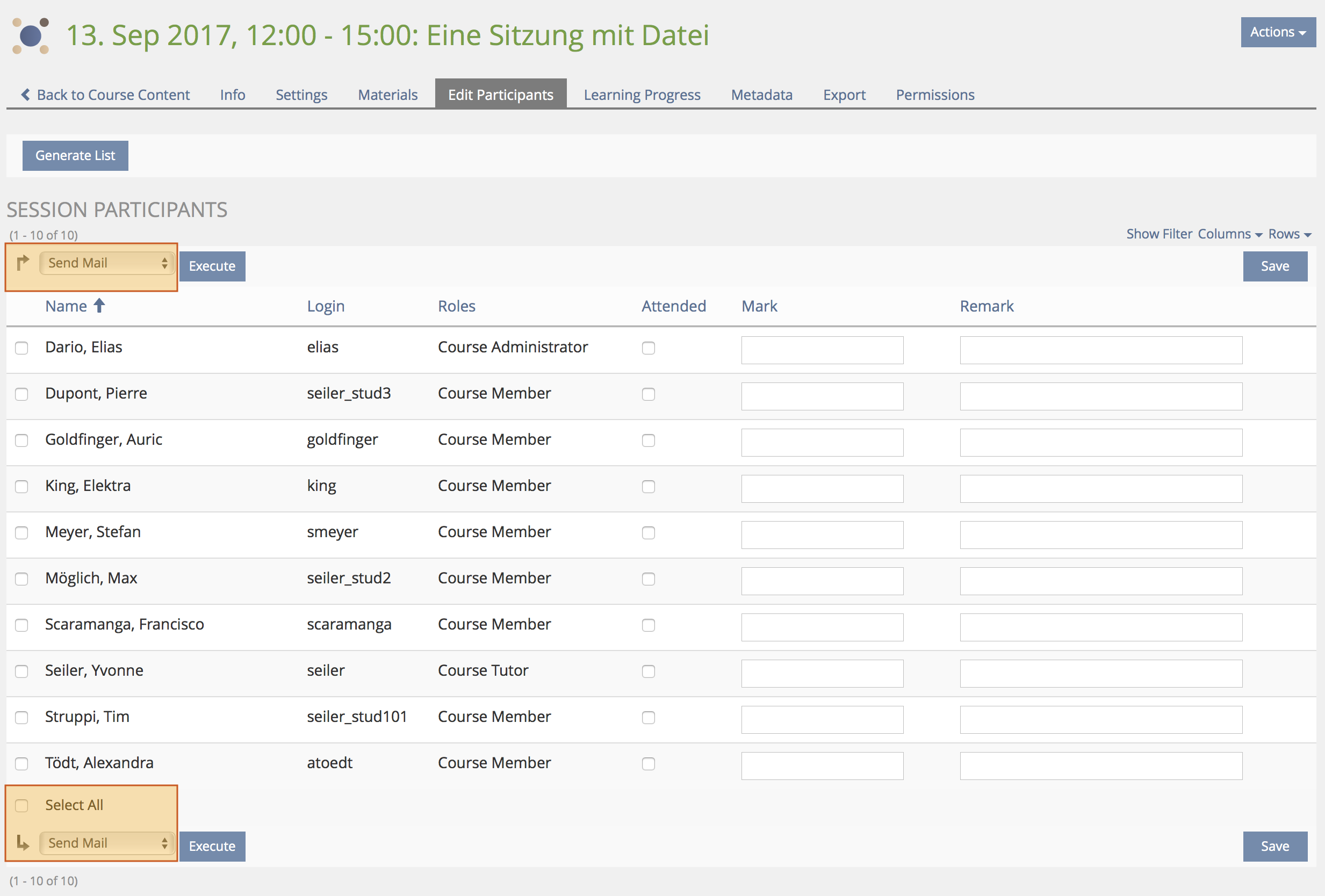Click the Mark field for King, Elektra

[x=822, y=488]
